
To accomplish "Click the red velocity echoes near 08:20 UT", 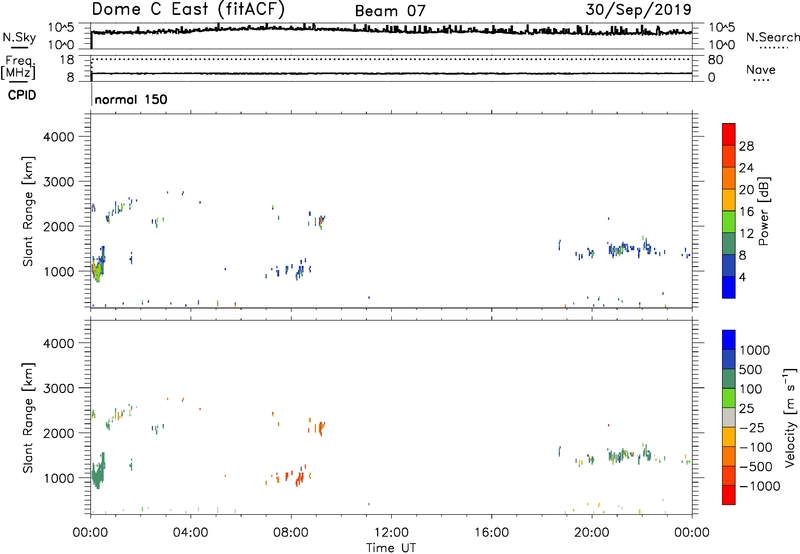I will point(300,477).
